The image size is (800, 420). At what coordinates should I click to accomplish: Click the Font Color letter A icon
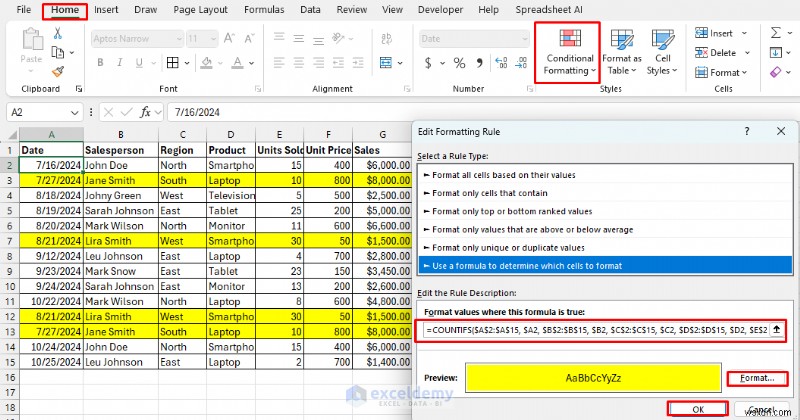coord(237,62)
